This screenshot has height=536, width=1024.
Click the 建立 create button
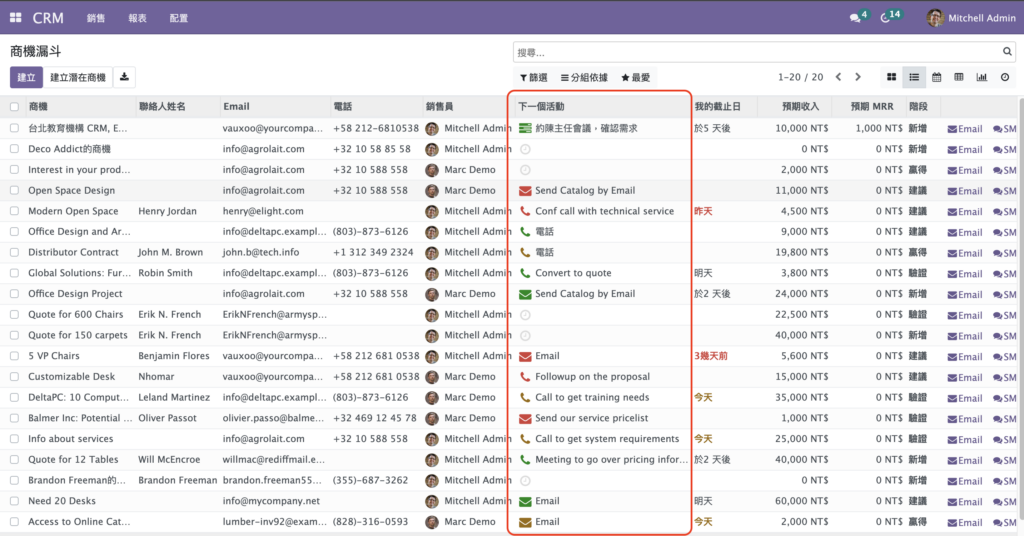coord(26,77)
